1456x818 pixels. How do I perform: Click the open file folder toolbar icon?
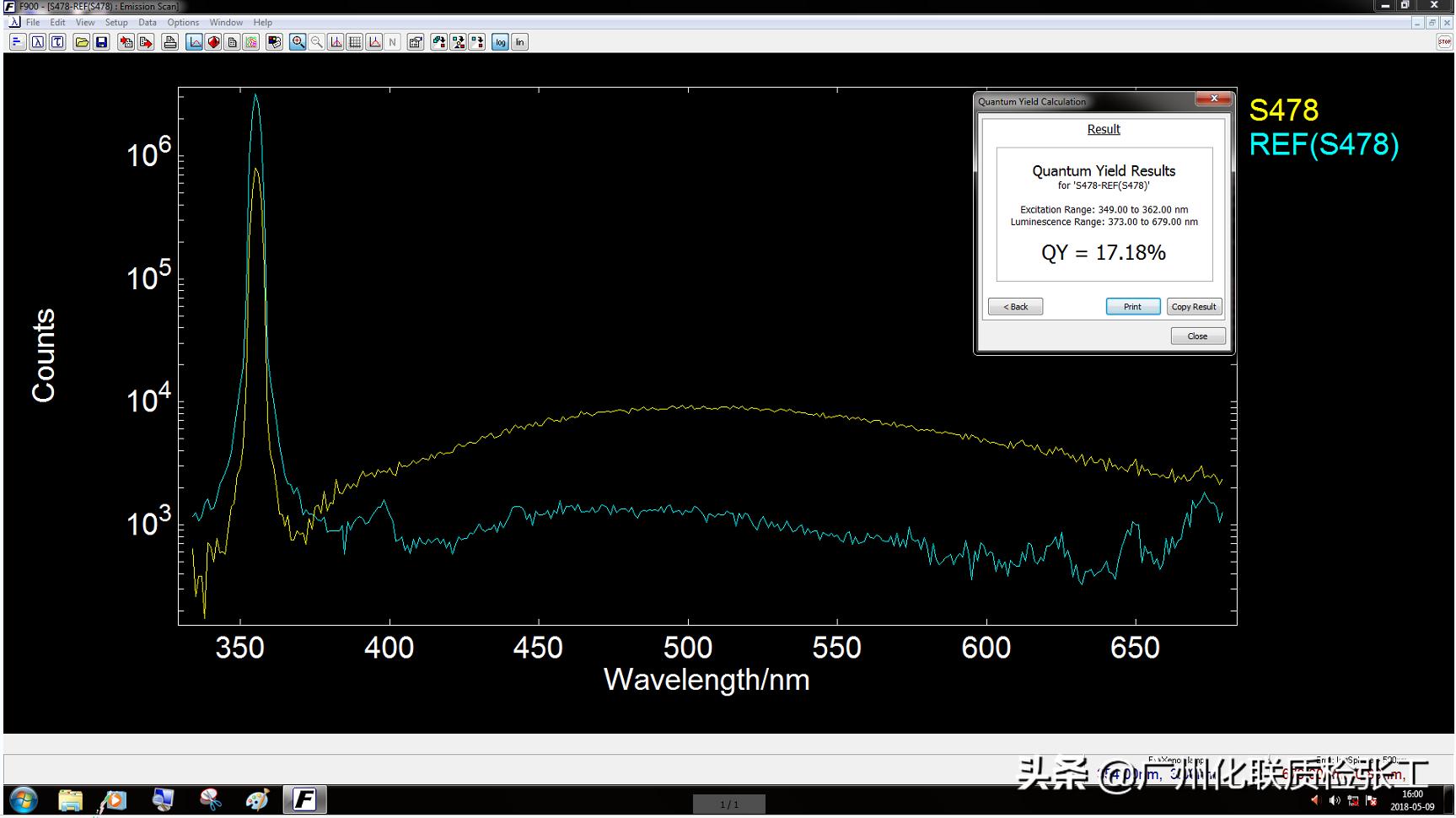point(81,42)
